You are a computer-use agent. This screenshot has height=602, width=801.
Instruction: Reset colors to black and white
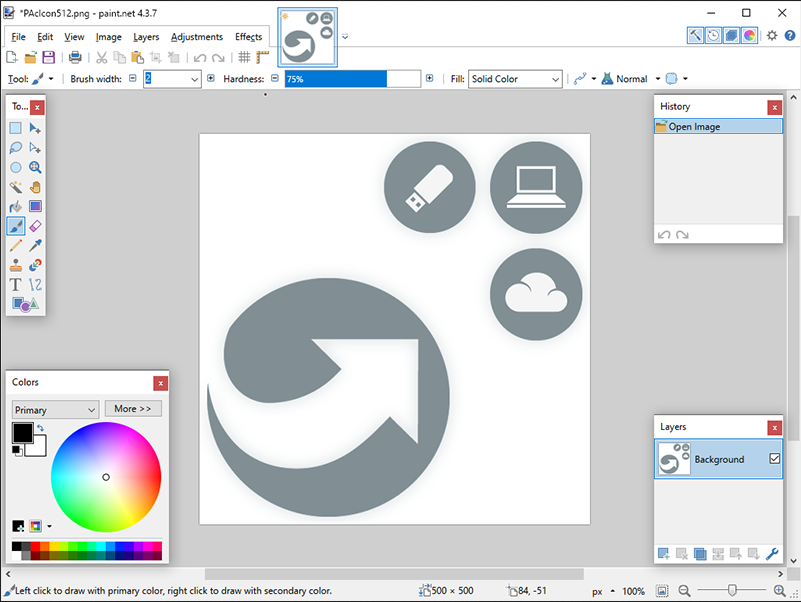(x=17, y=451)
